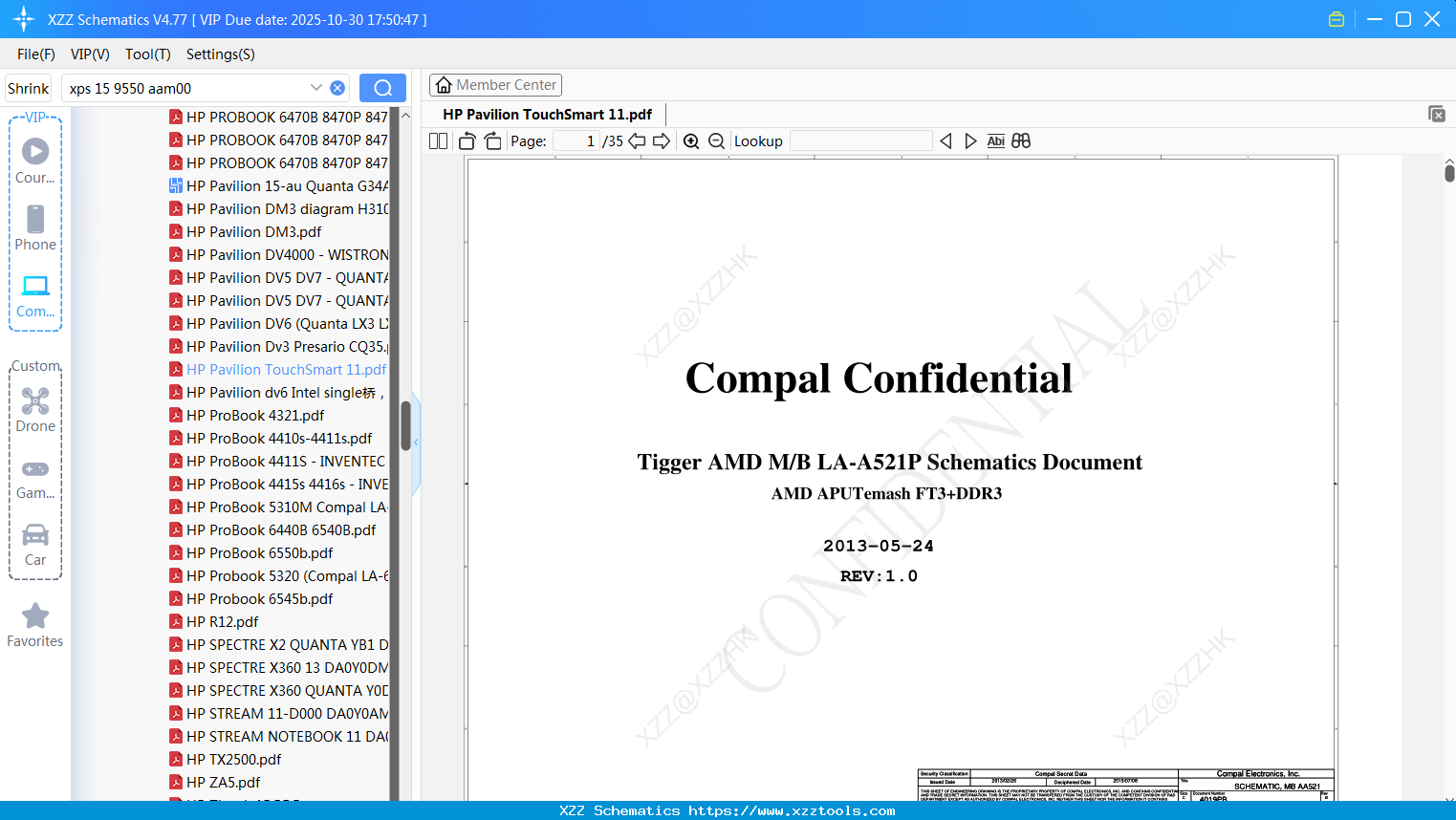
Task: Select the HP Pavilion TouchSmart 11.pdf tab
Action: point(547,115)
